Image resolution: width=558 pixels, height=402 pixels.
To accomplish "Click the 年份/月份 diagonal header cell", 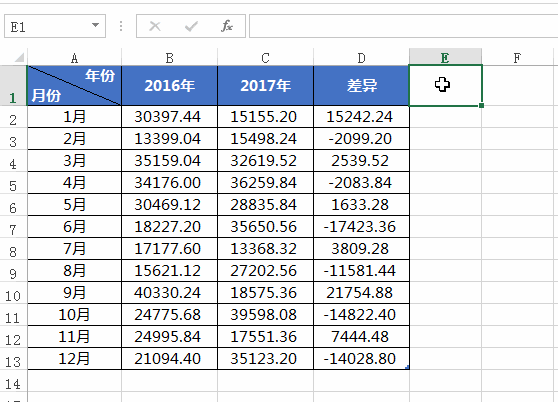I will coord(74,86).
